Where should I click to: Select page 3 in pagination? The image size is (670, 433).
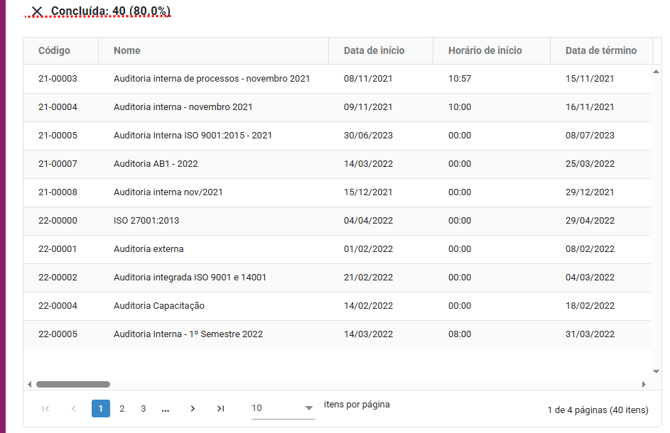pos(143,408)
